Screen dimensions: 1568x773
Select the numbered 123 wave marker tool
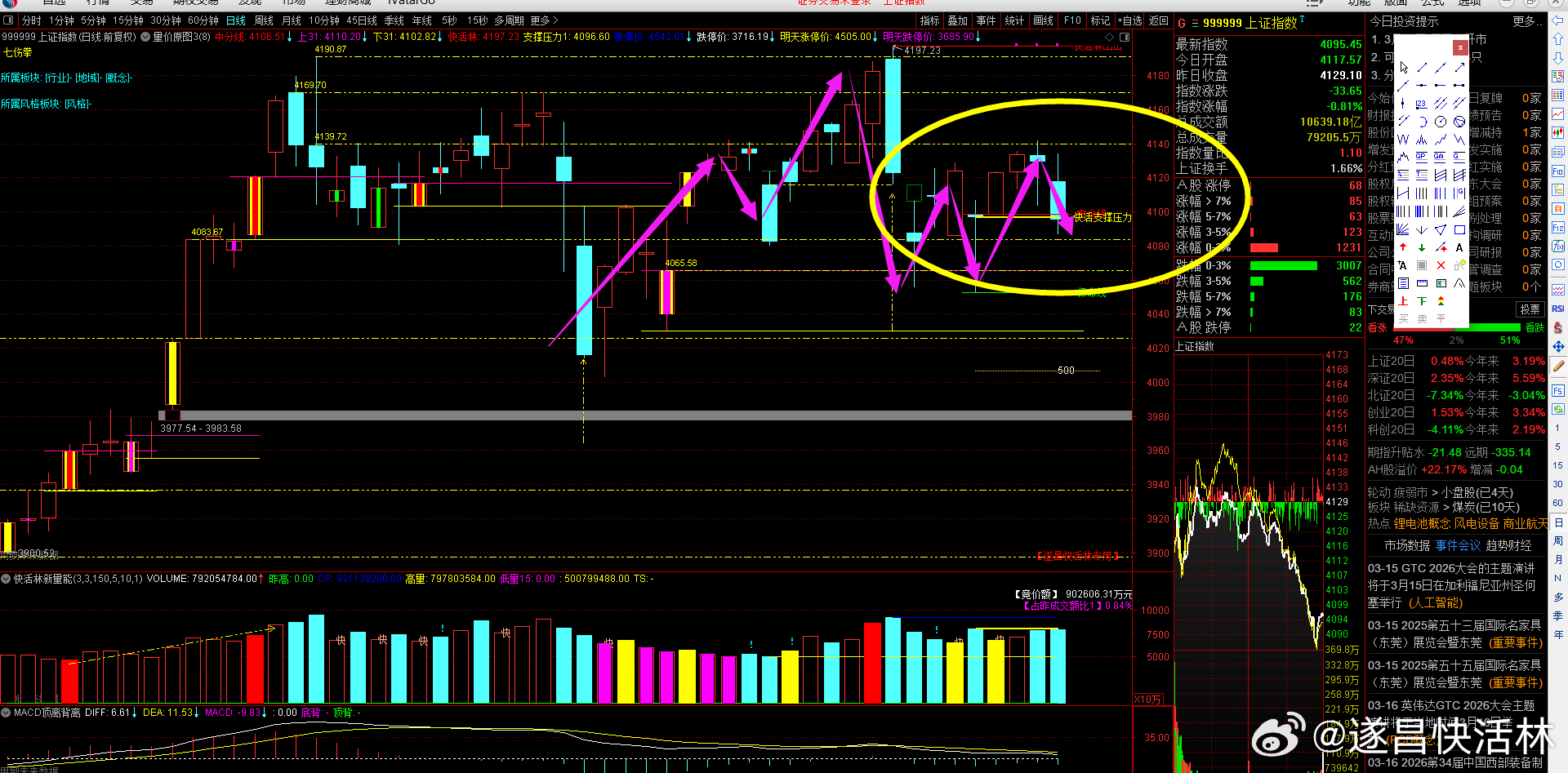(1422, 104)
